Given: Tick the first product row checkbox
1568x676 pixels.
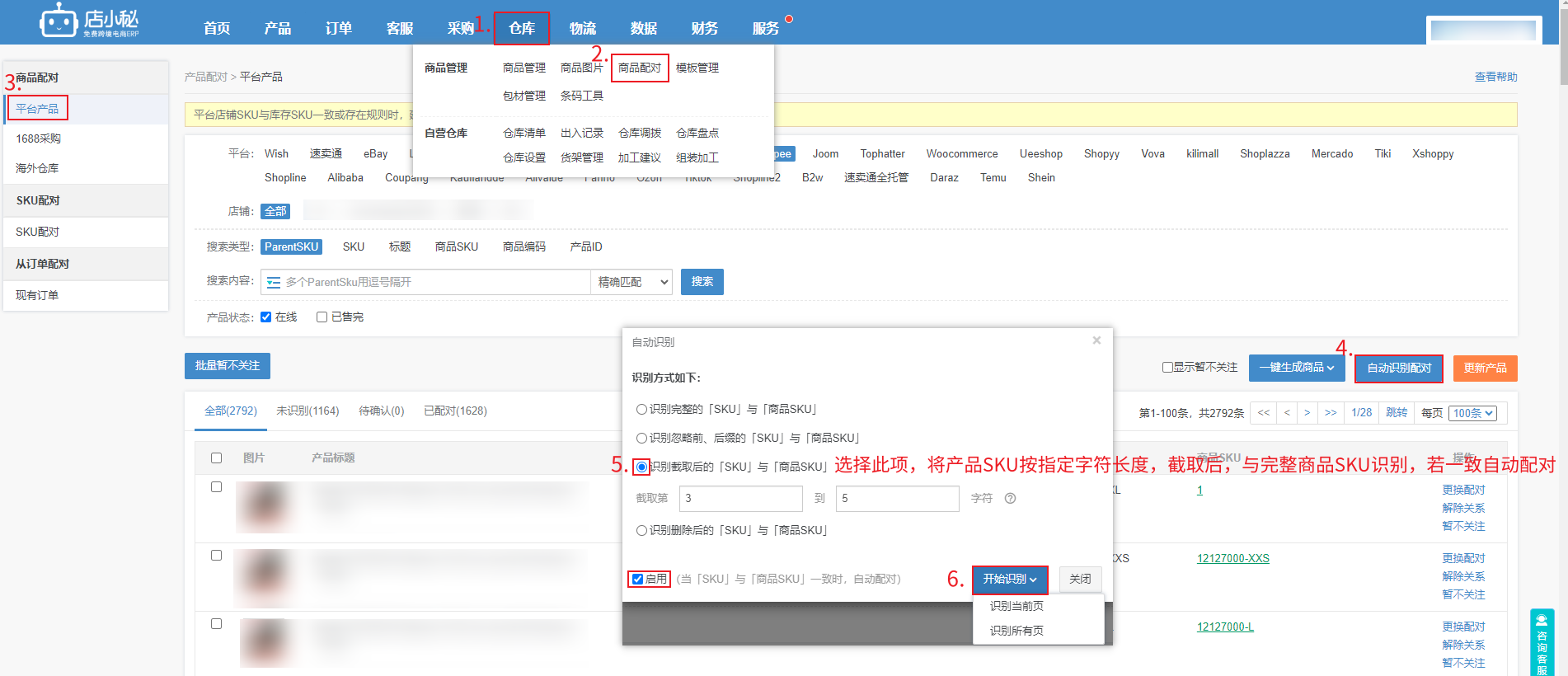Looking at the screenshot, I should pos(216,487).
